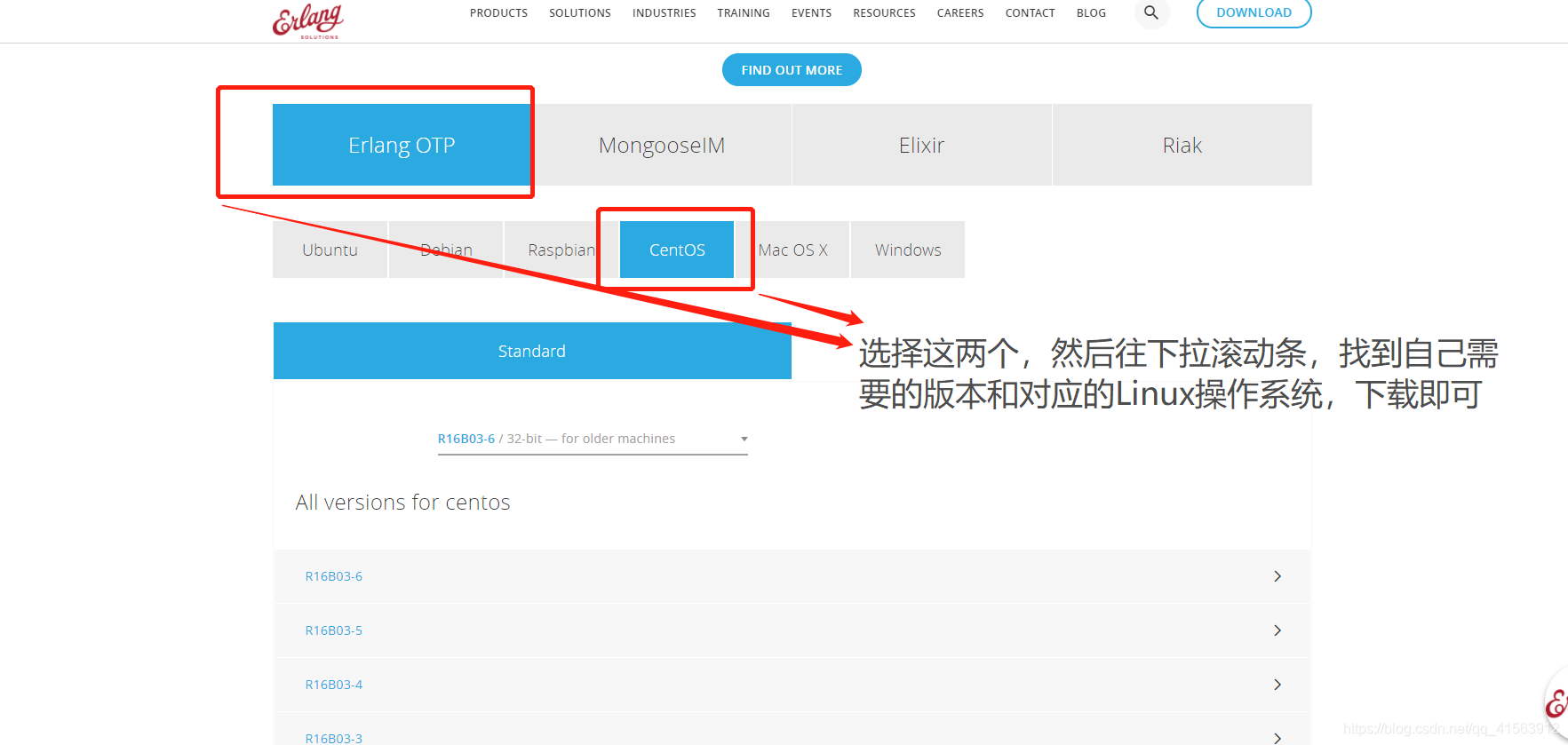Click the R16B03-6 link in the dropdown field
Screen dimensions: 1568x745
click(x=466, y=439)
